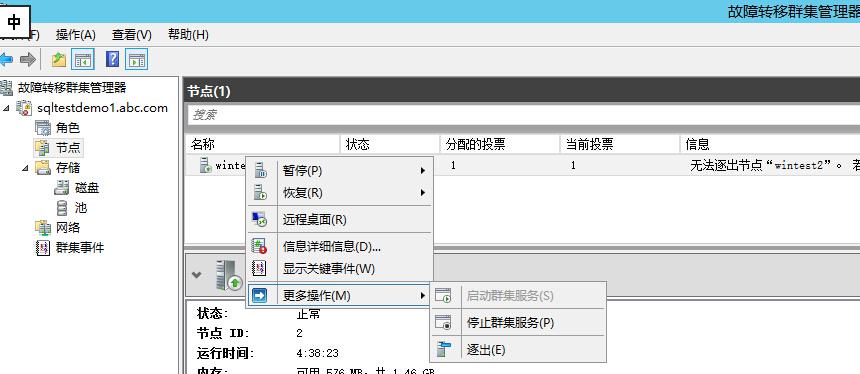Click the 逐出 evict icon in submenu
Viewport: 860px width, 374px height.
tap(443, 349)
